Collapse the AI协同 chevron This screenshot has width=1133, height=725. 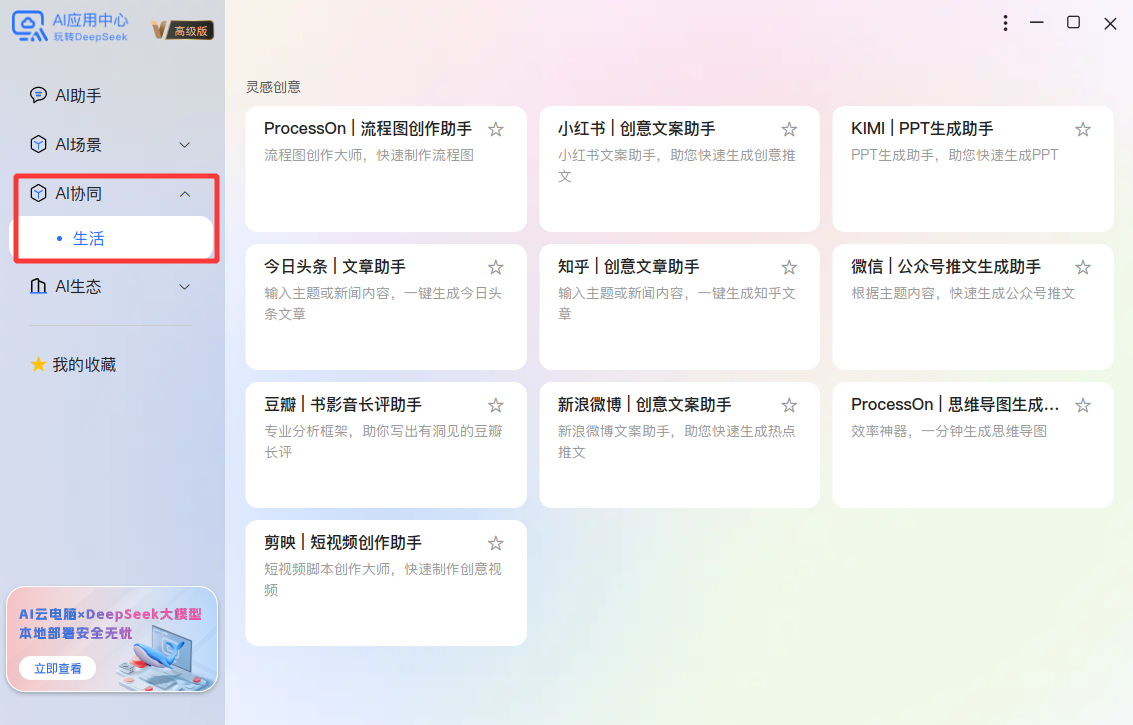(185, 194)
